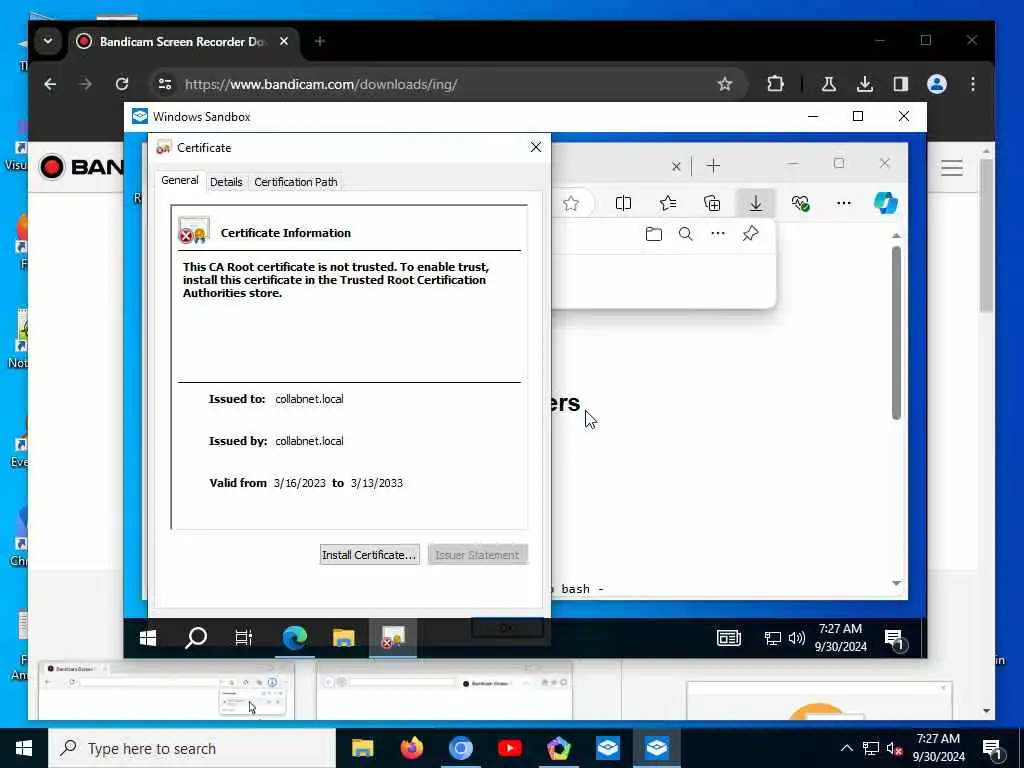Search downloads in Edge flyout
Image resolution: width=1024 pixels, height=768 pixels.
[686, 234]
